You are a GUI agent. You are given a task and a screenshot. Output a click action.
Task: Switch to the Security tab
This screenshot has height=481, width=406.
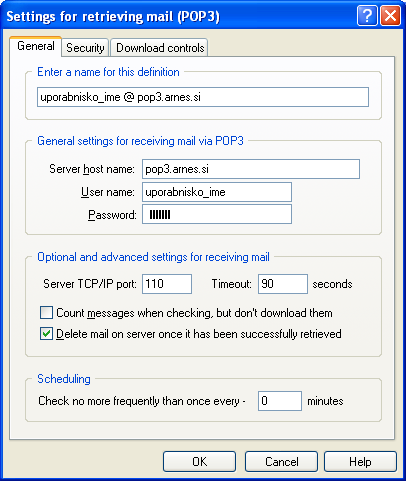click(x=85, y=48)
